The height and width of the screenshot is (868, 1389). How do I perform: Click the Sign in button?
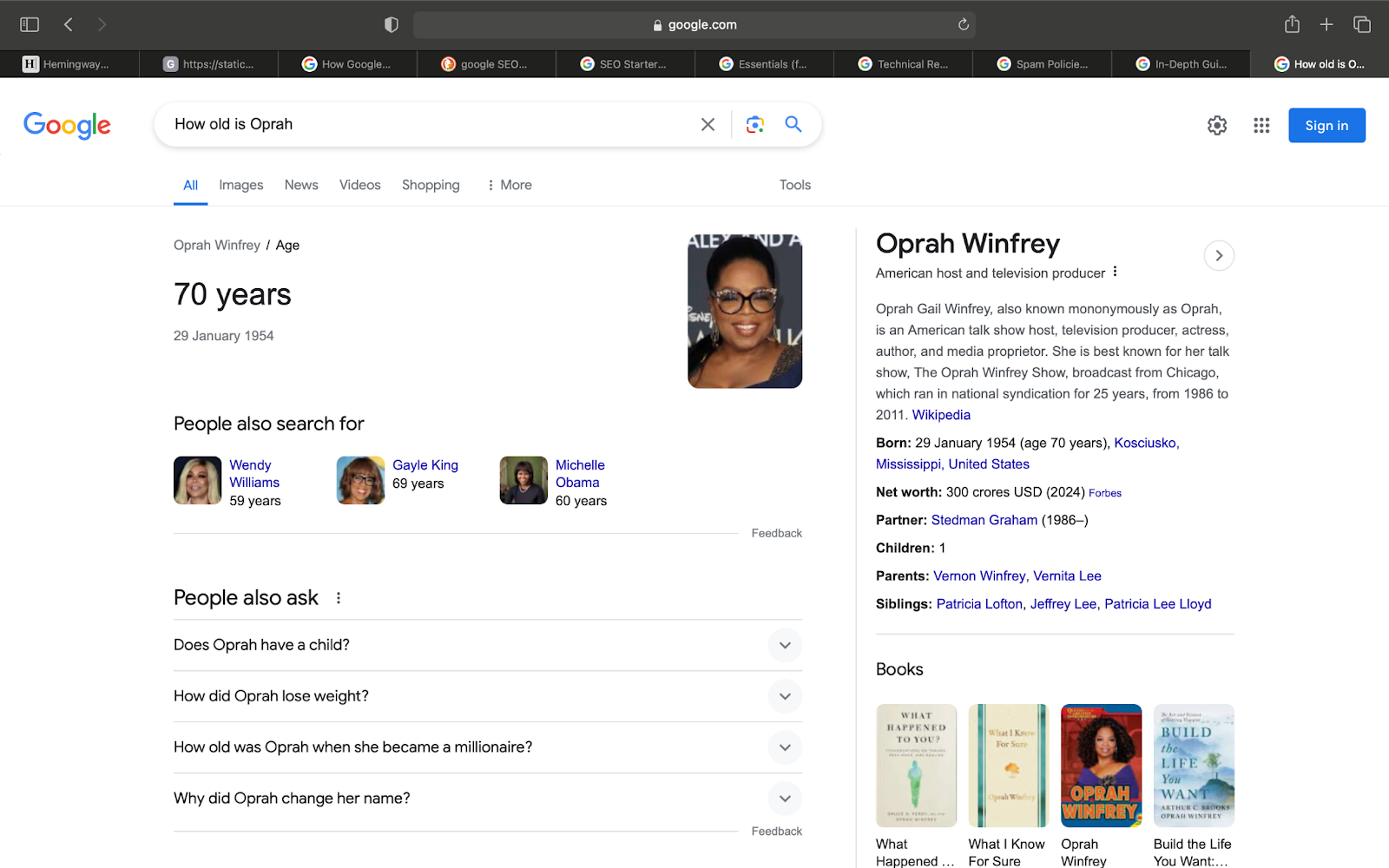1326,125
